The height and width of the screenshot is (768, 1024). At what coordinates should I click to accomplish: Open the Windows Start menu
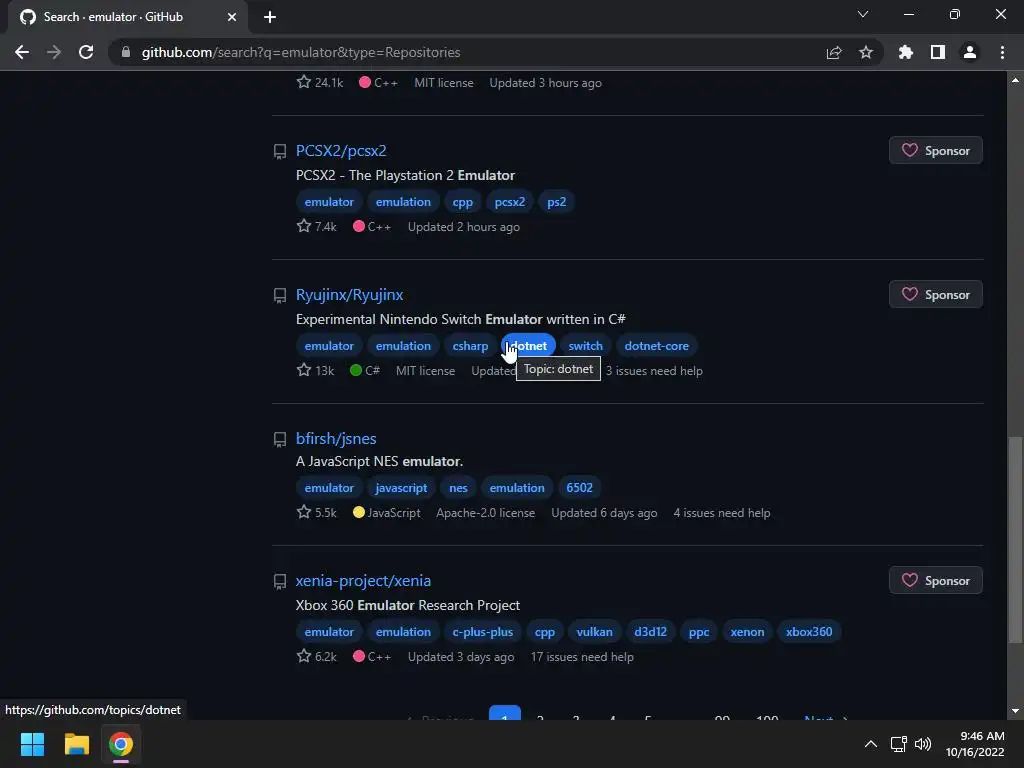click(x=32, y=744)
